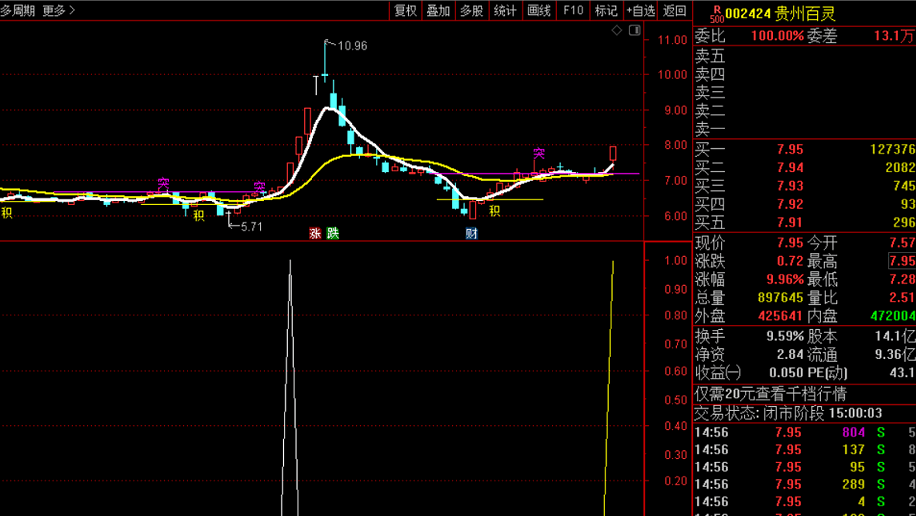Click the white indicator spike in the lower pane

click(290, 387)
